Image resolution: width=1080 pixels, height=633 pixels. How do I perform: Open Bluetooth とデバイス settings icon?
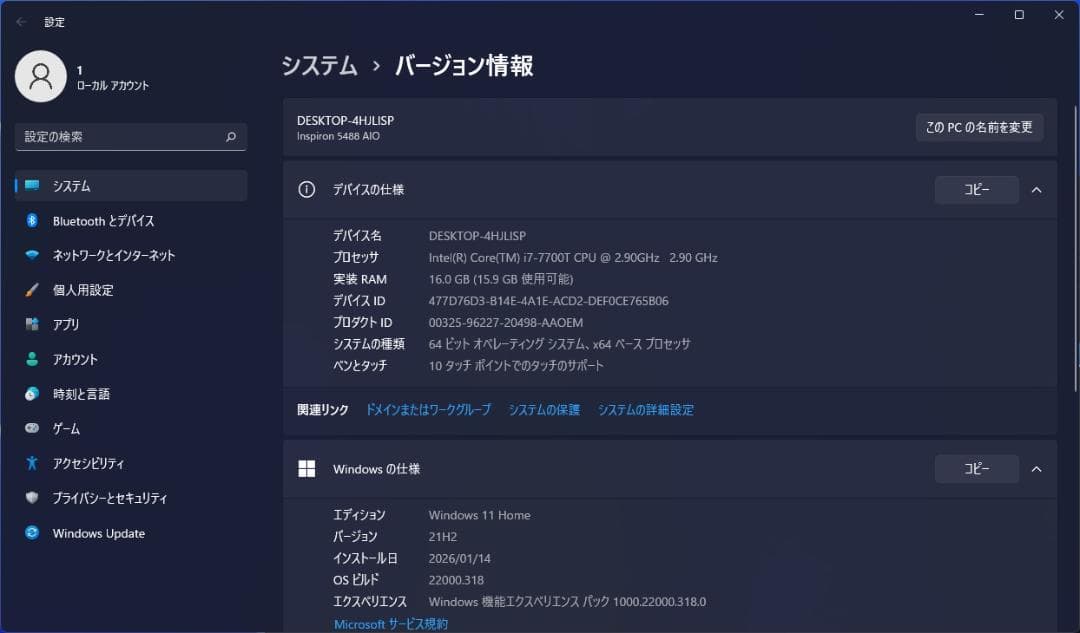pos(31,221)
